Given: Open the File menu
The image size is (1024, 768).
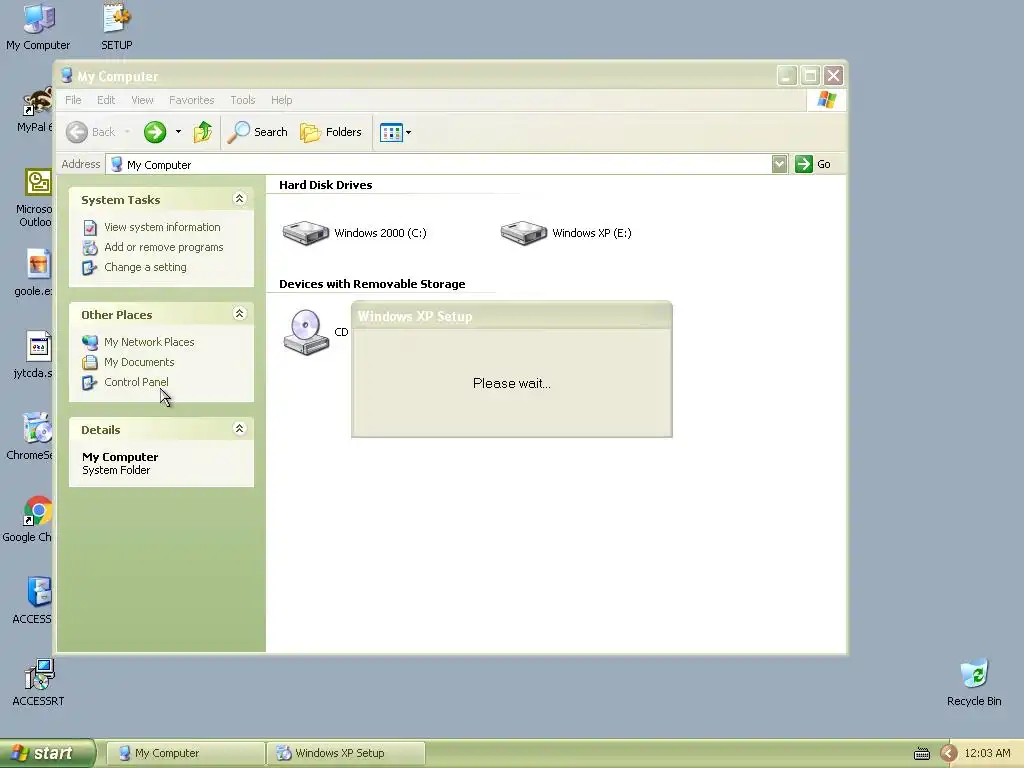Looking at the screenshot, I should pyautogui.click(x=73, y=100).
